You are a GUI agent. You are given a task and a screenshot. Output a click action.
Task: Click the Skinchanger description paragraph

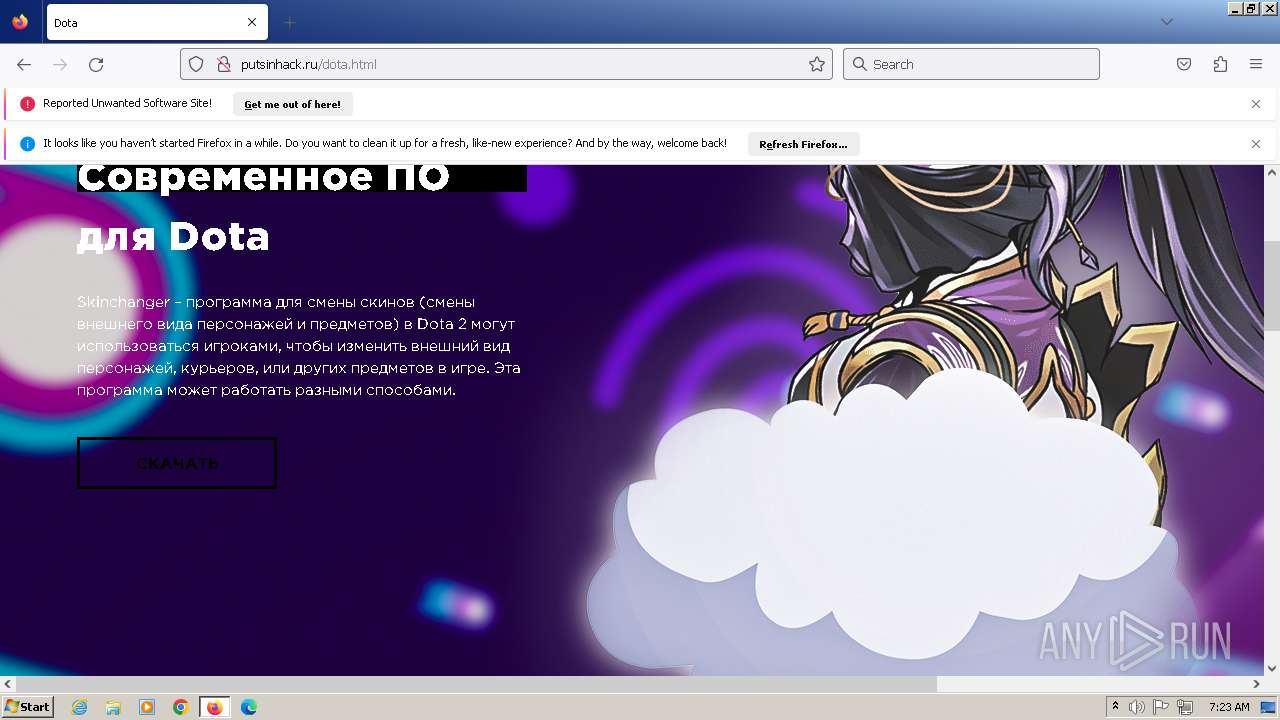pyautogui.click(x=299, y=346)
